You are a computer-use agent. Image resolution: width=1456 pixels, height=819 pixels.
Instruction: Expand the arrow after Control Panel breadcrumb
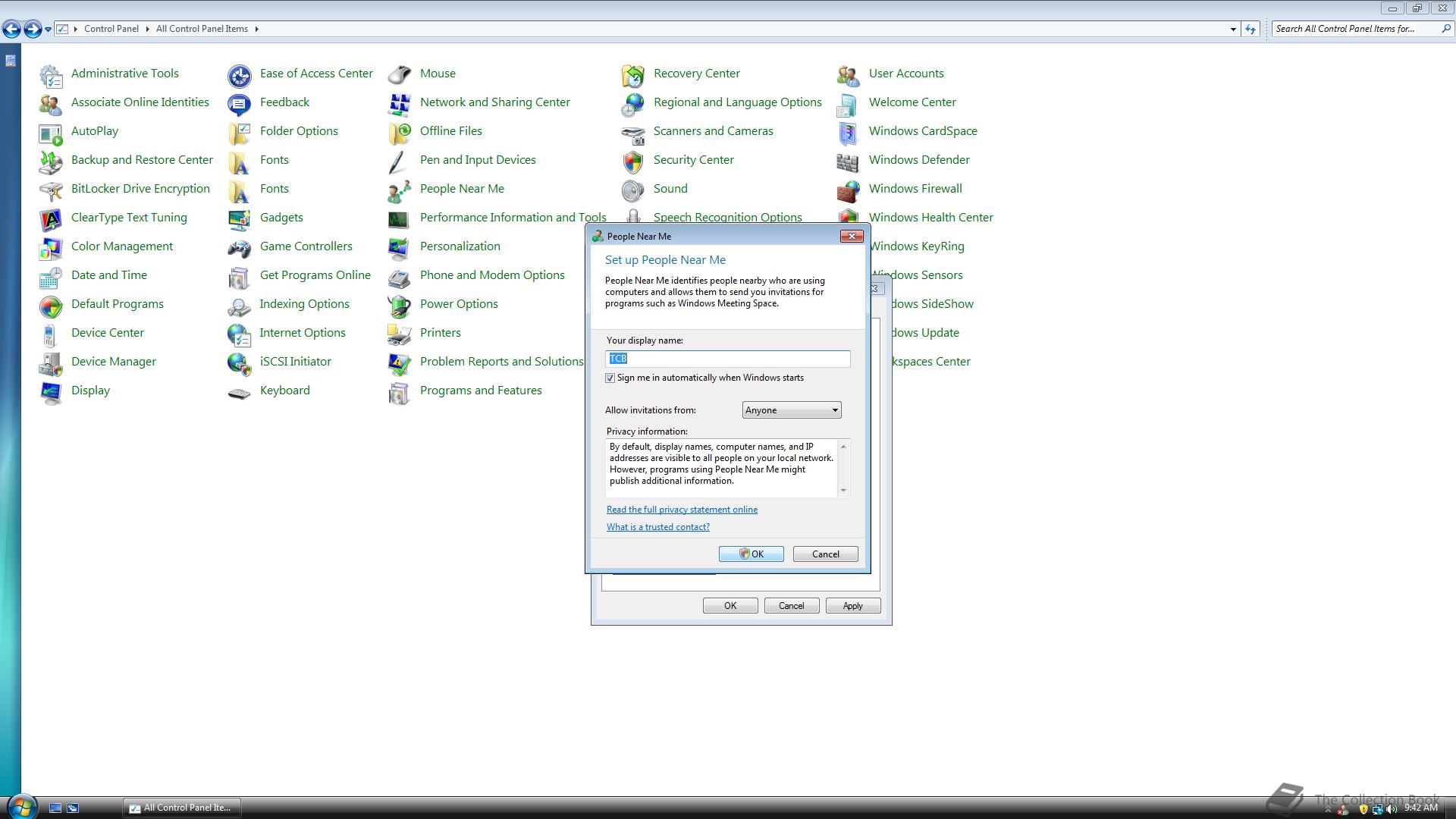(148, 29)
